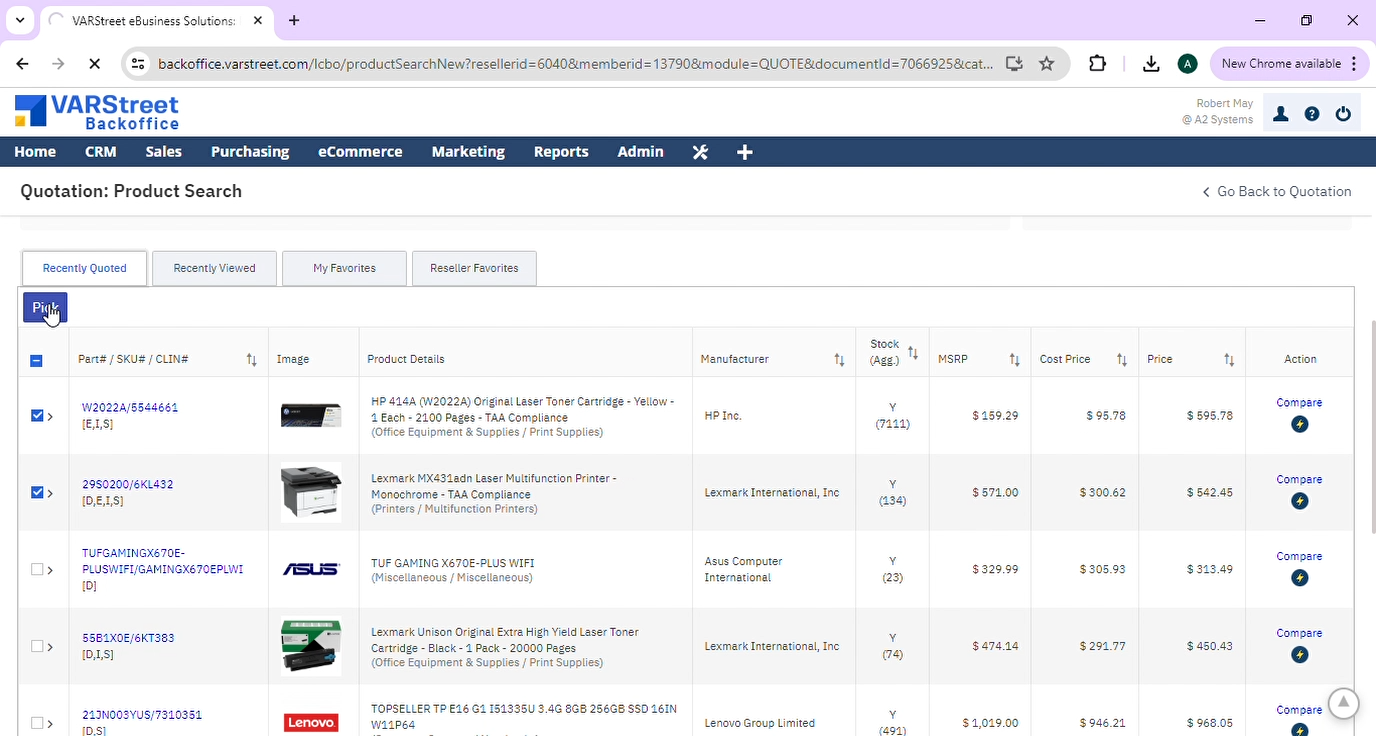Open the tools wrench icon in navbar

coord(700,152)
